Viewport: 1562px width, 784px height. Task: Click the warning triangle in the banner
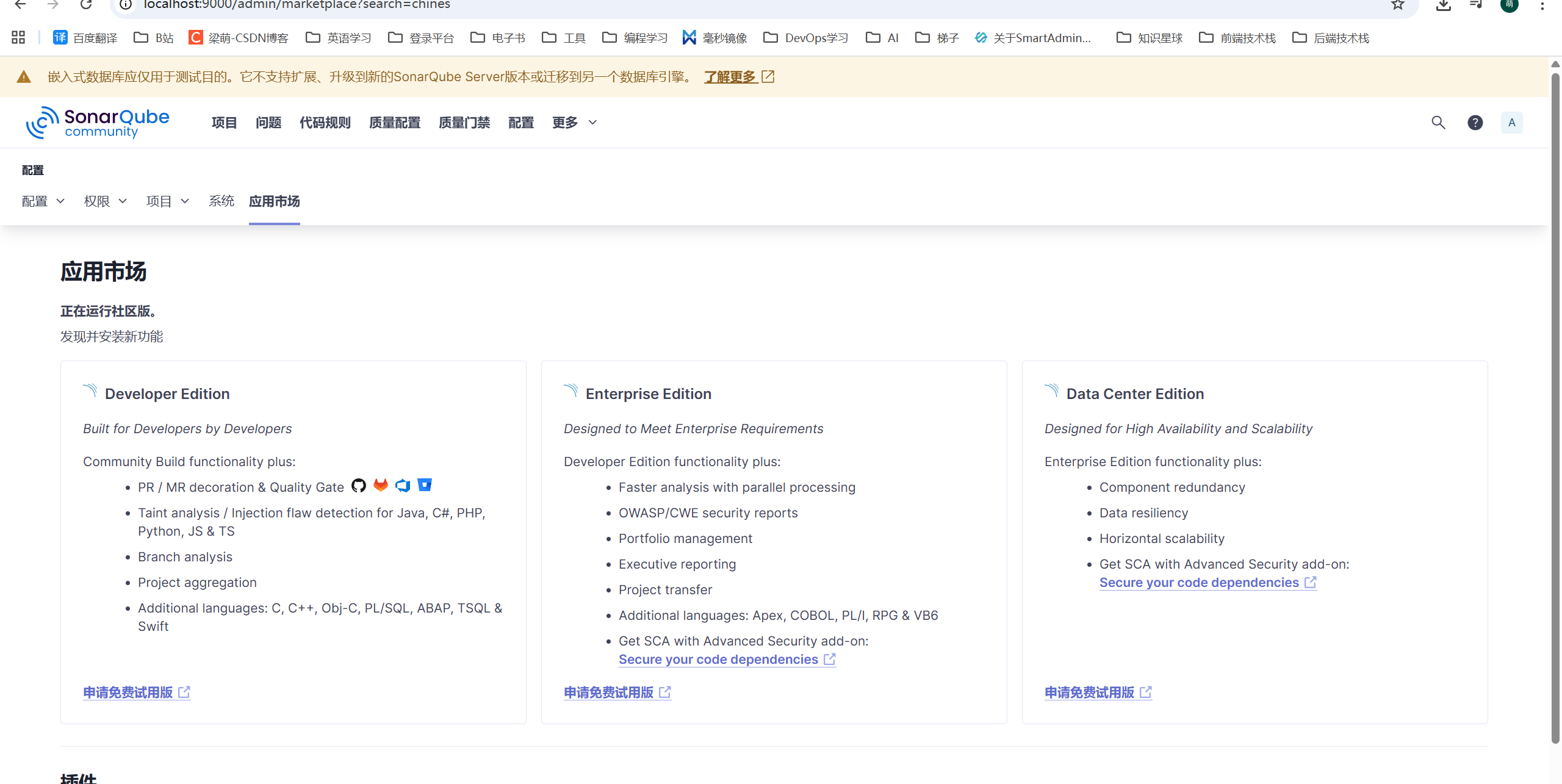click(24, 77)
